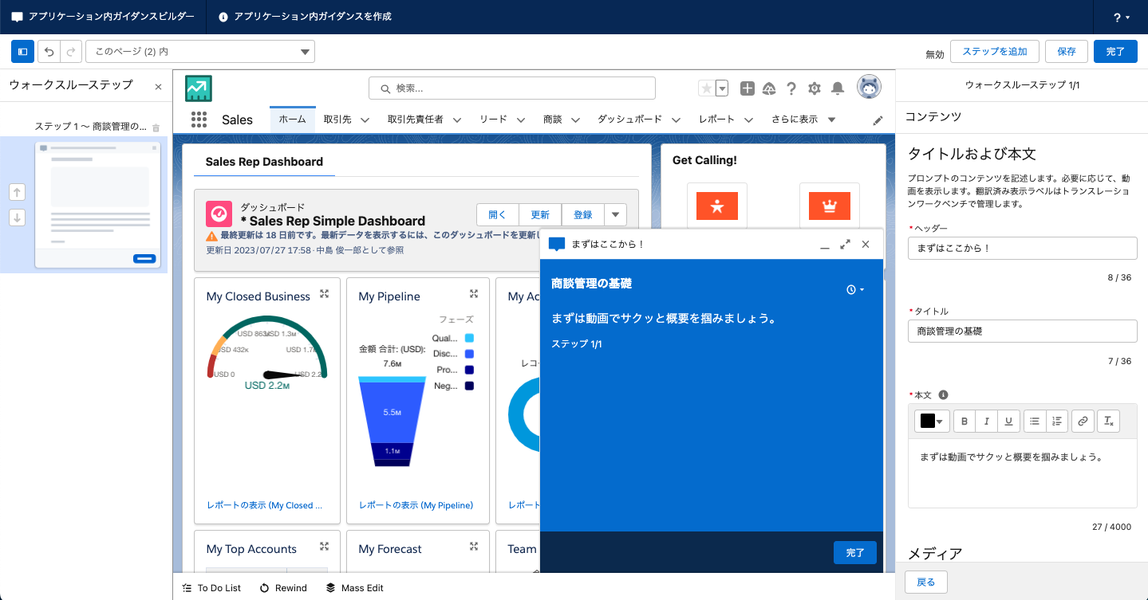
Task: Open the このページ (2) 内 dropdown
Action: tap(200, 51)
